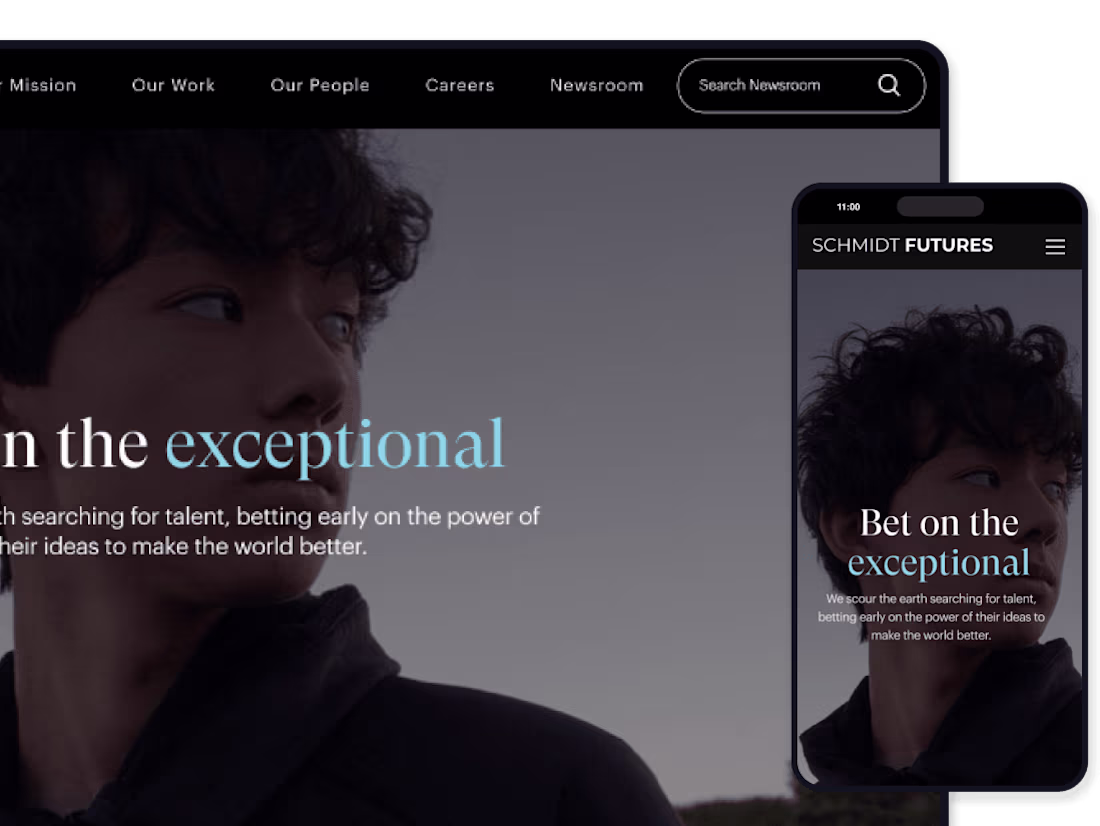This screenshot has height=826, width=1100.
Task: Select Newsroom in navigation
Action: (596, 85)
